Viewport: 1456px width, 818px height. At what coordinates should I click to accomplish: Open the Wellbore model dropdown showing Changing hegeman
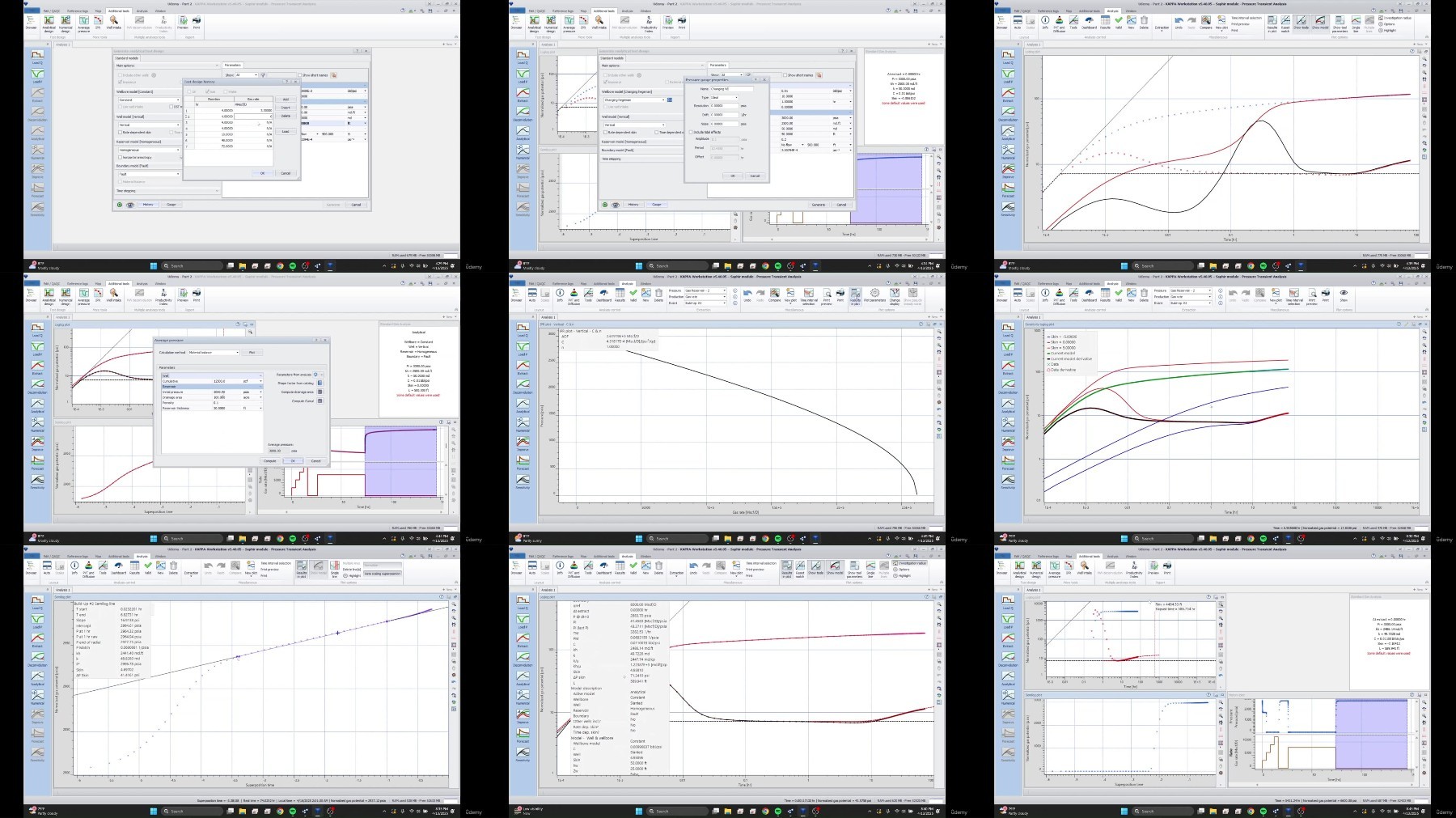[635, 100]
